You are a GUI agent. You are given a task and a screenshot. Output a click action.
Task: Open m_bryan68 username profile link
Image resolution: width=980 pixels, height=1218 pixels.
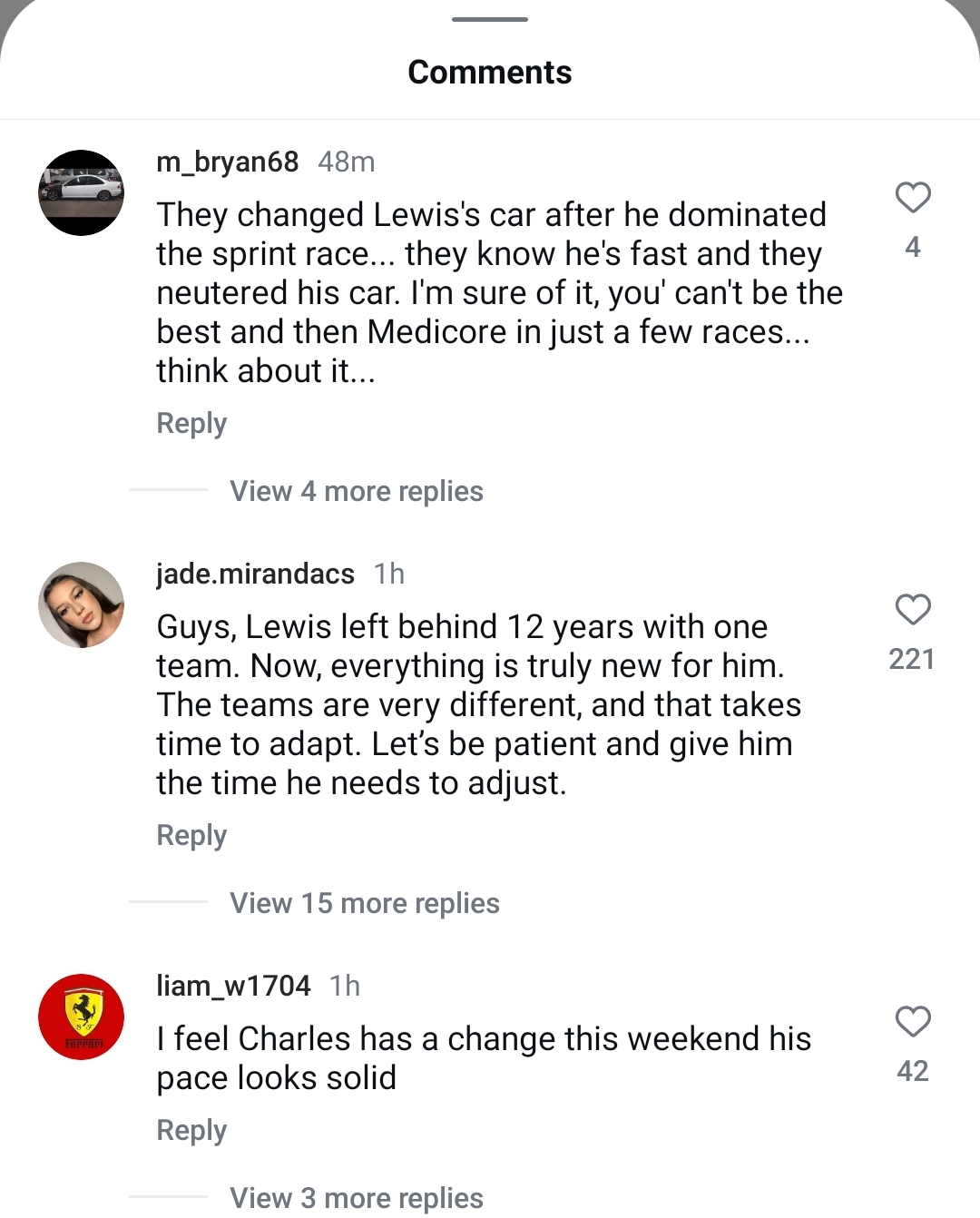pyautogui.click(x=227, y=162)
